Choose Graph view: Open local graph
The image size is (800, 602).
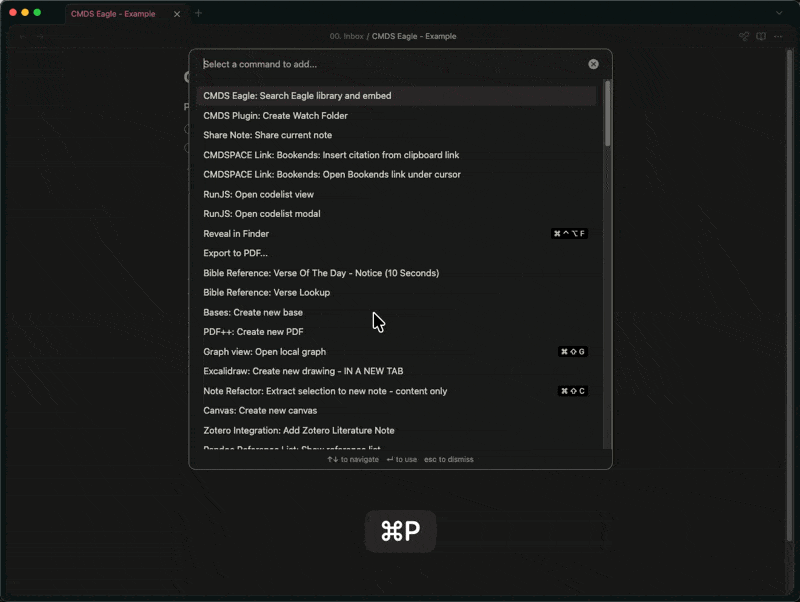(x=396, y=352)
